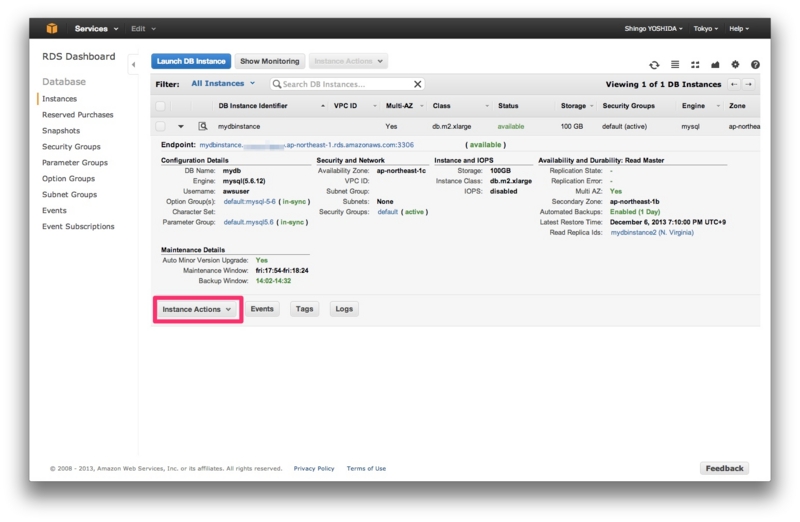Open the monitoring chart view icon

[715, 64]
